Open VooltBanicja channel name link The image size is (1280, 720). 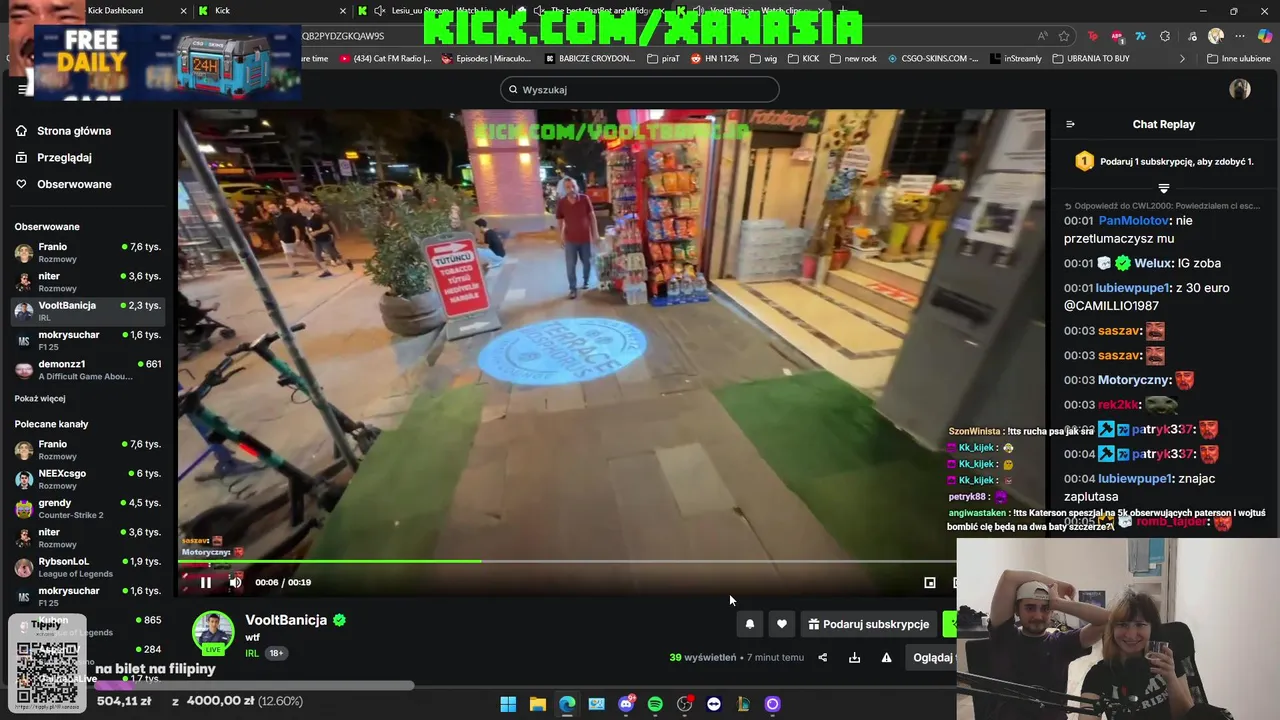[x=286, y=620]
